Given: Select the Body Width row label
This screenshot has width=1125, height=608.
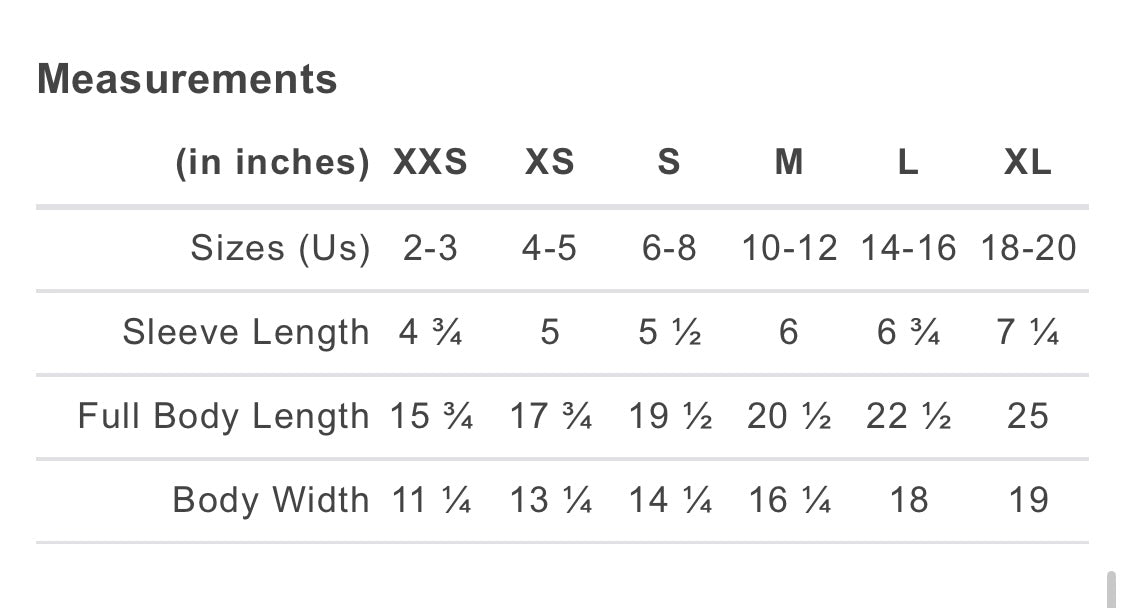Looking at the screenshot, I should tap(270, 500).
